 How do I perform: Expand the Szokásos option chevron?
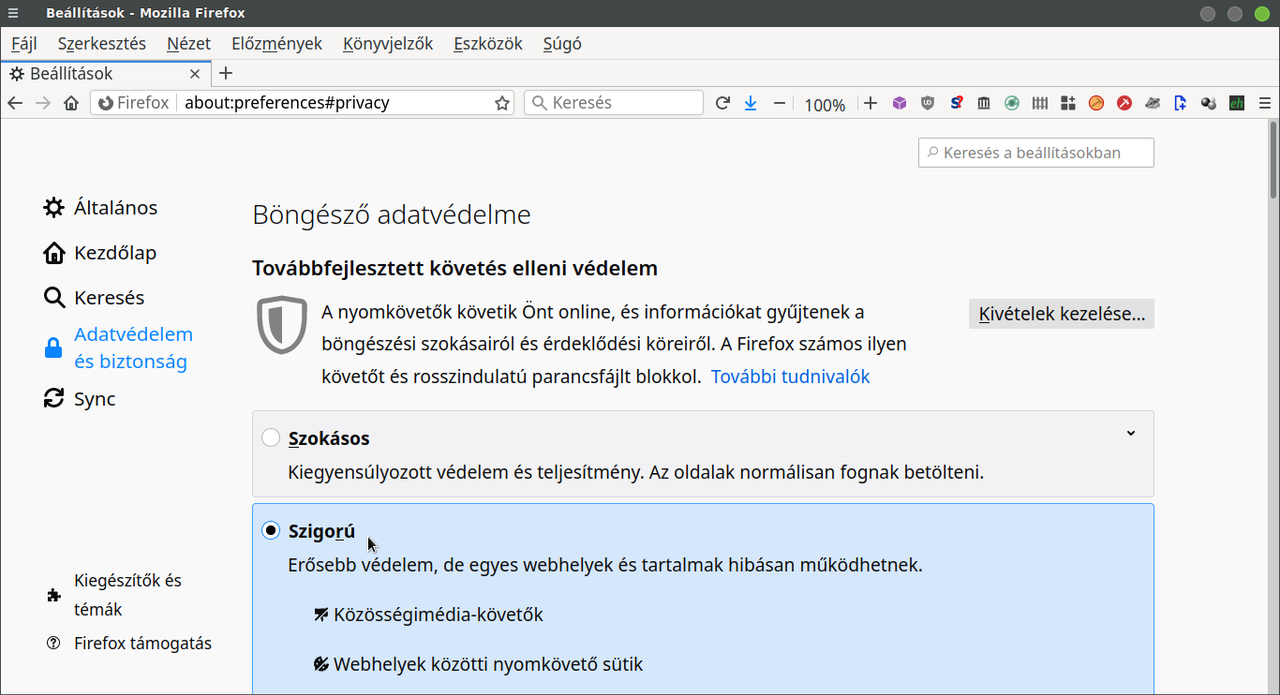1131,434
